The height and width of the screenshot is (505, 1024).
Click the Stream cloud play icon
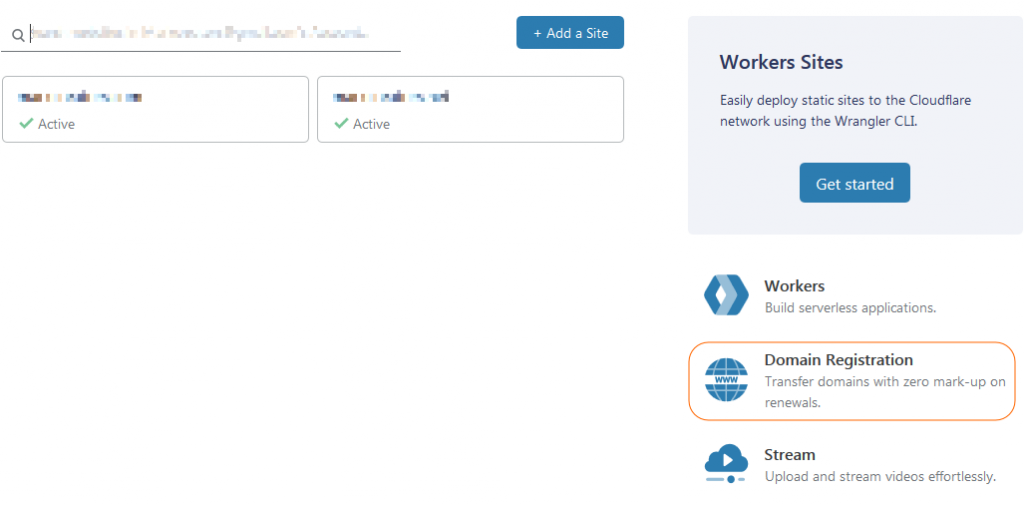tap(726, 463)
